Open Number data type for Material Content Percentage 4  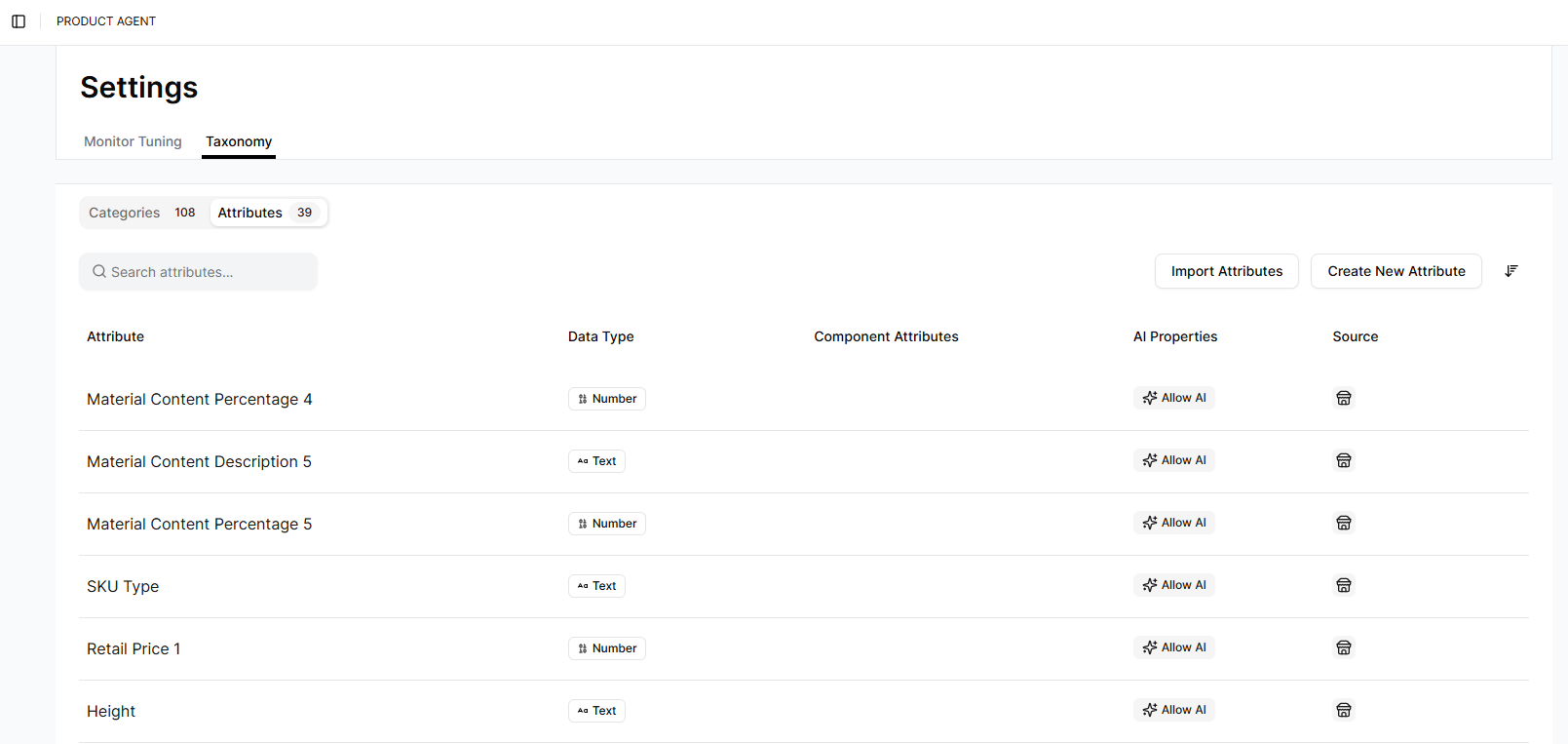point(607,399)
